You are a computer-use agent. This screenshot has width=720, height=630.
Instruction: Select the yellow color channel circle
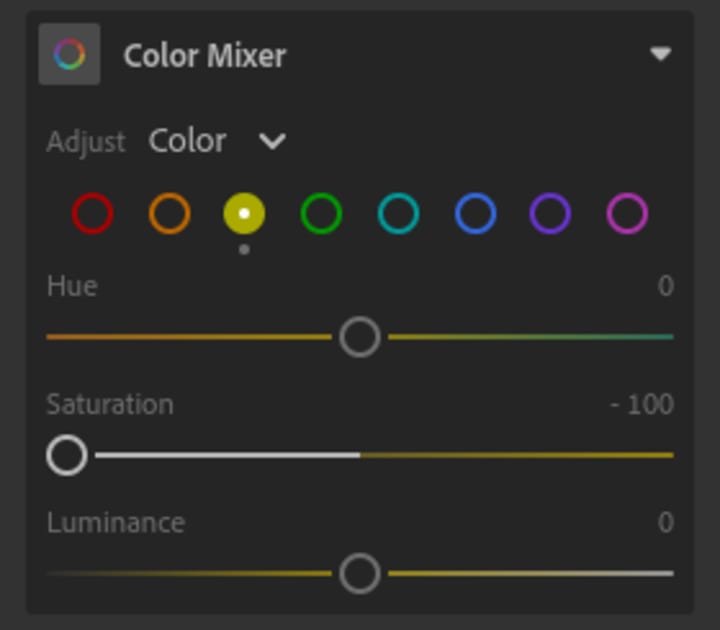tap(245, 214)
